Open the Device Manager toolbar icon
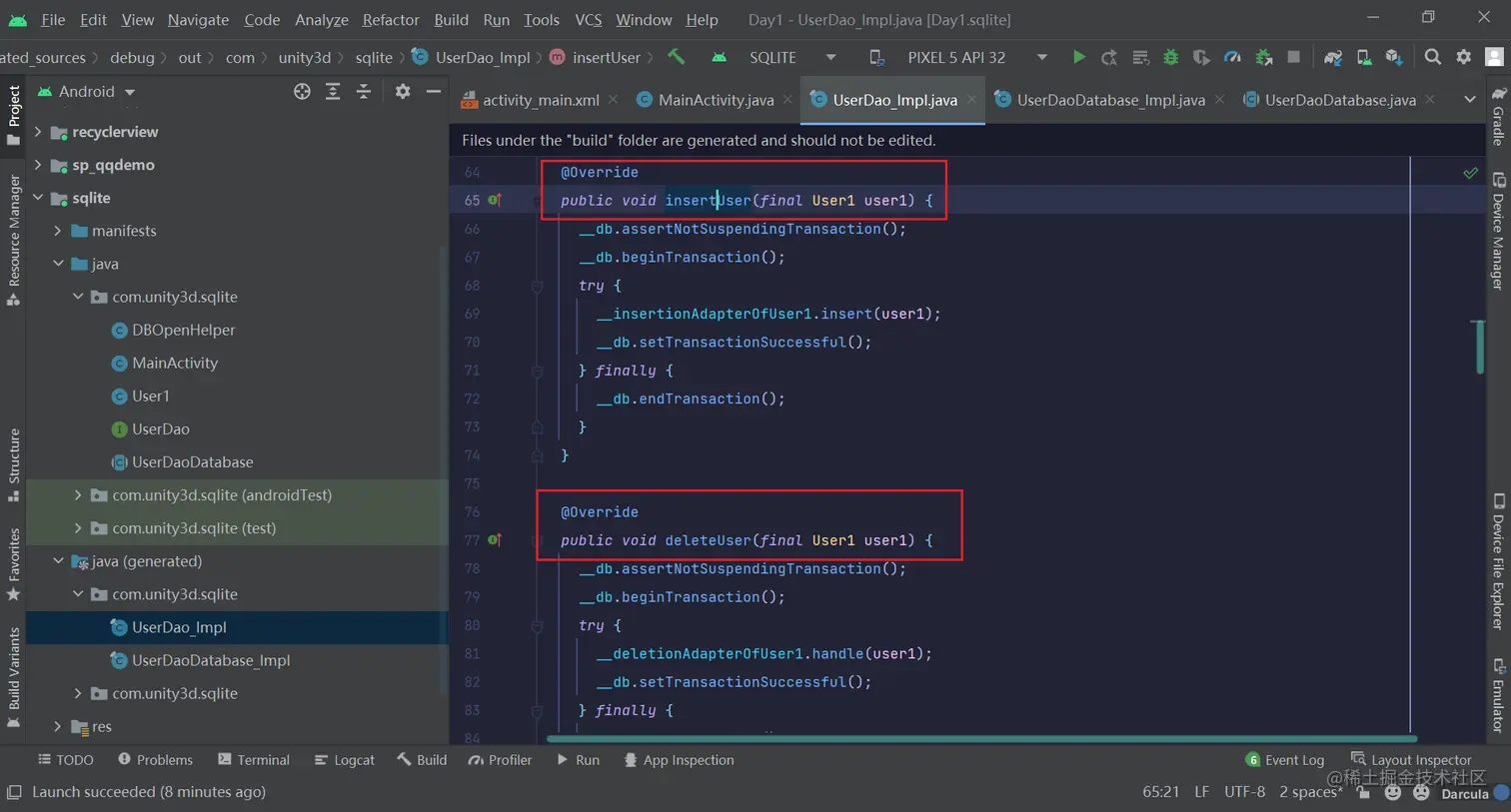The image size is (1511, 812). pos(1364,57)
